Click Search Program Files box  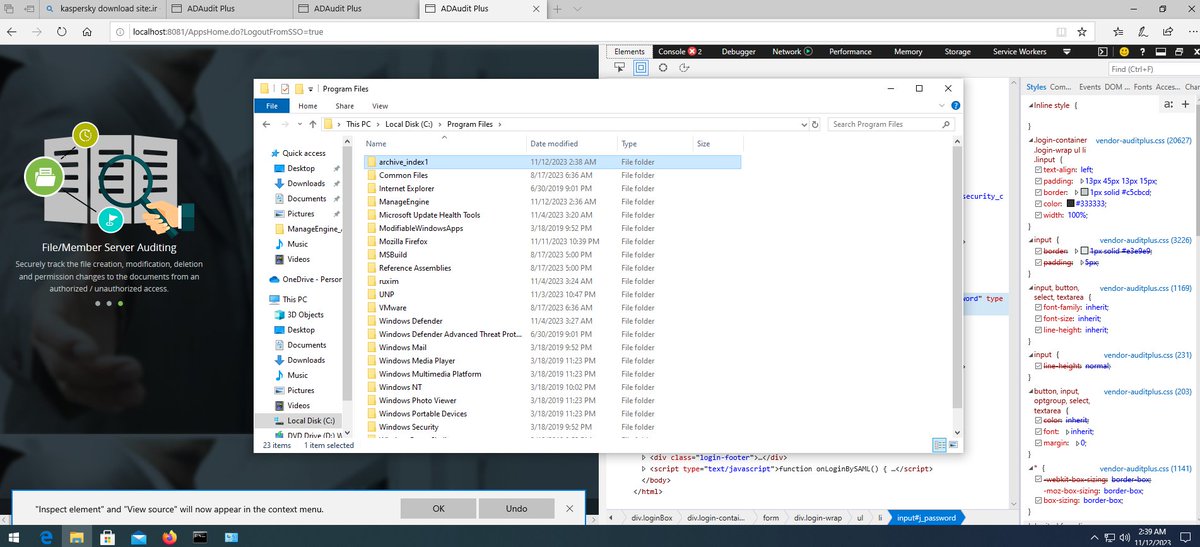(890, 124)
